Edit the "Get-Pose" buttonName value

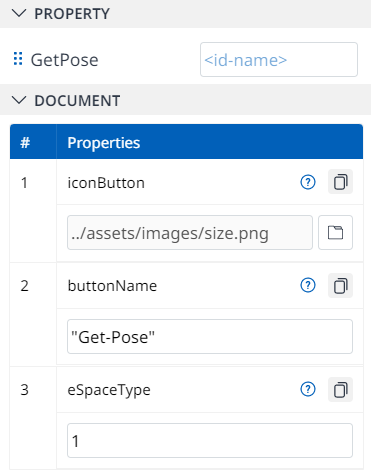210,337
